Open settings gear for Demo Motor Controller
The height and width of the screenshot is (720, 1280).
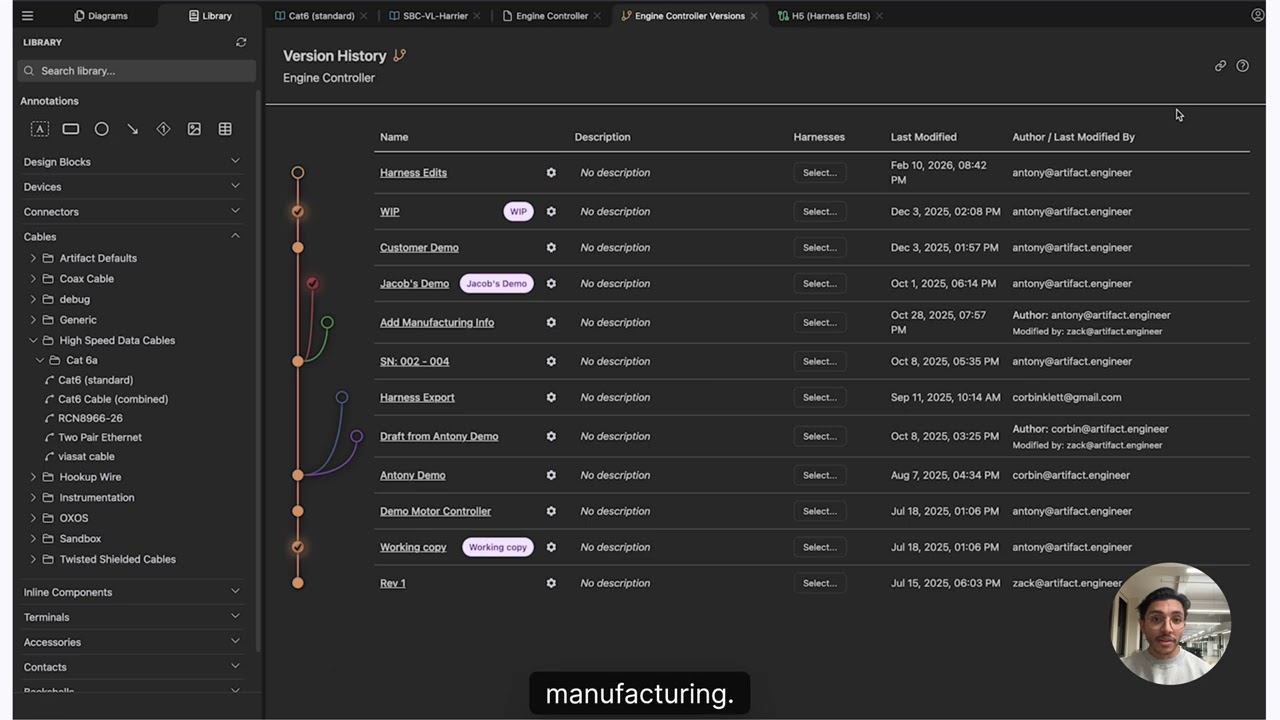coord(551,512)
